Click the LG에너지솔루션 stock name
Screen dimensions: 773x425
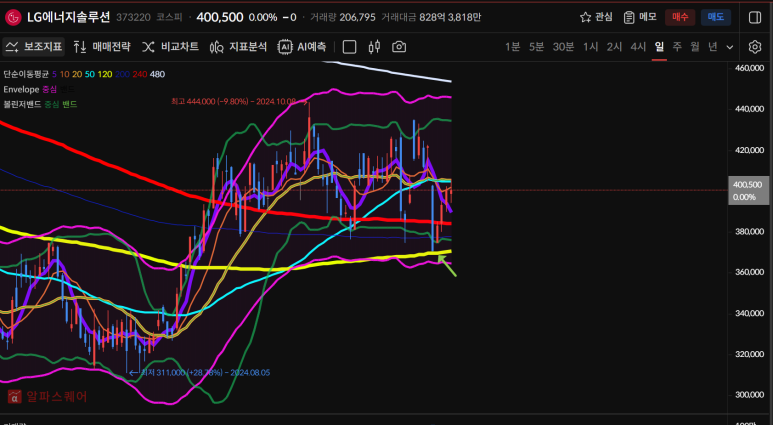point(69,18)
